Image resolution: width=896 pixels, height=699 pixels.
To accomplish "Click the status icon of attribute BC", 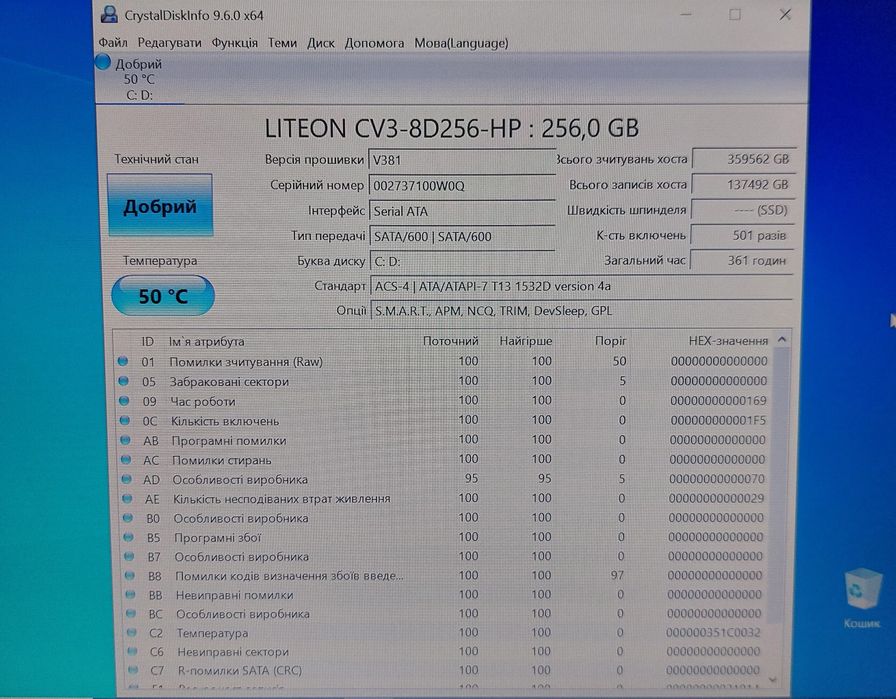I will coord(131,613).
